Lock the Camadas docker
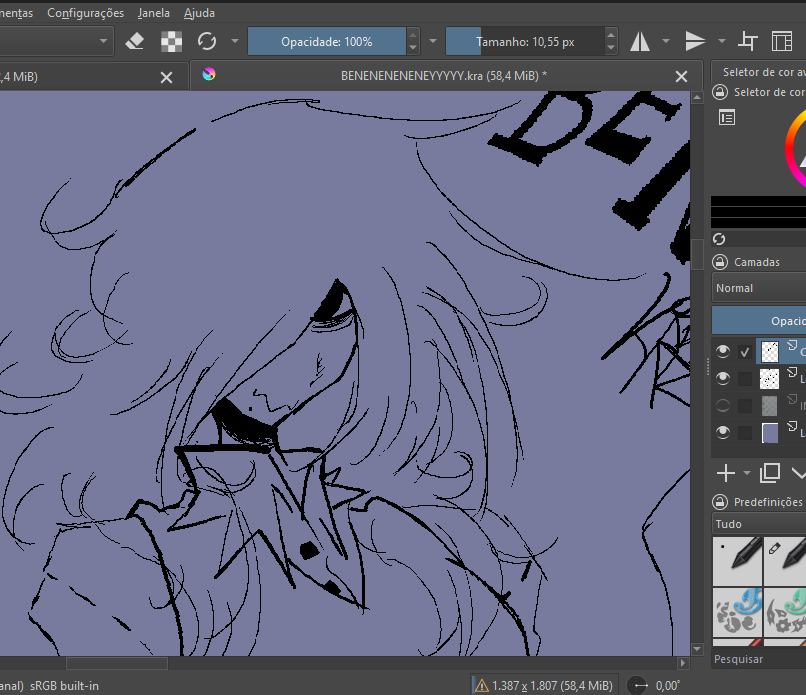Screen dimensions: 806x695 tap(720, 262)
